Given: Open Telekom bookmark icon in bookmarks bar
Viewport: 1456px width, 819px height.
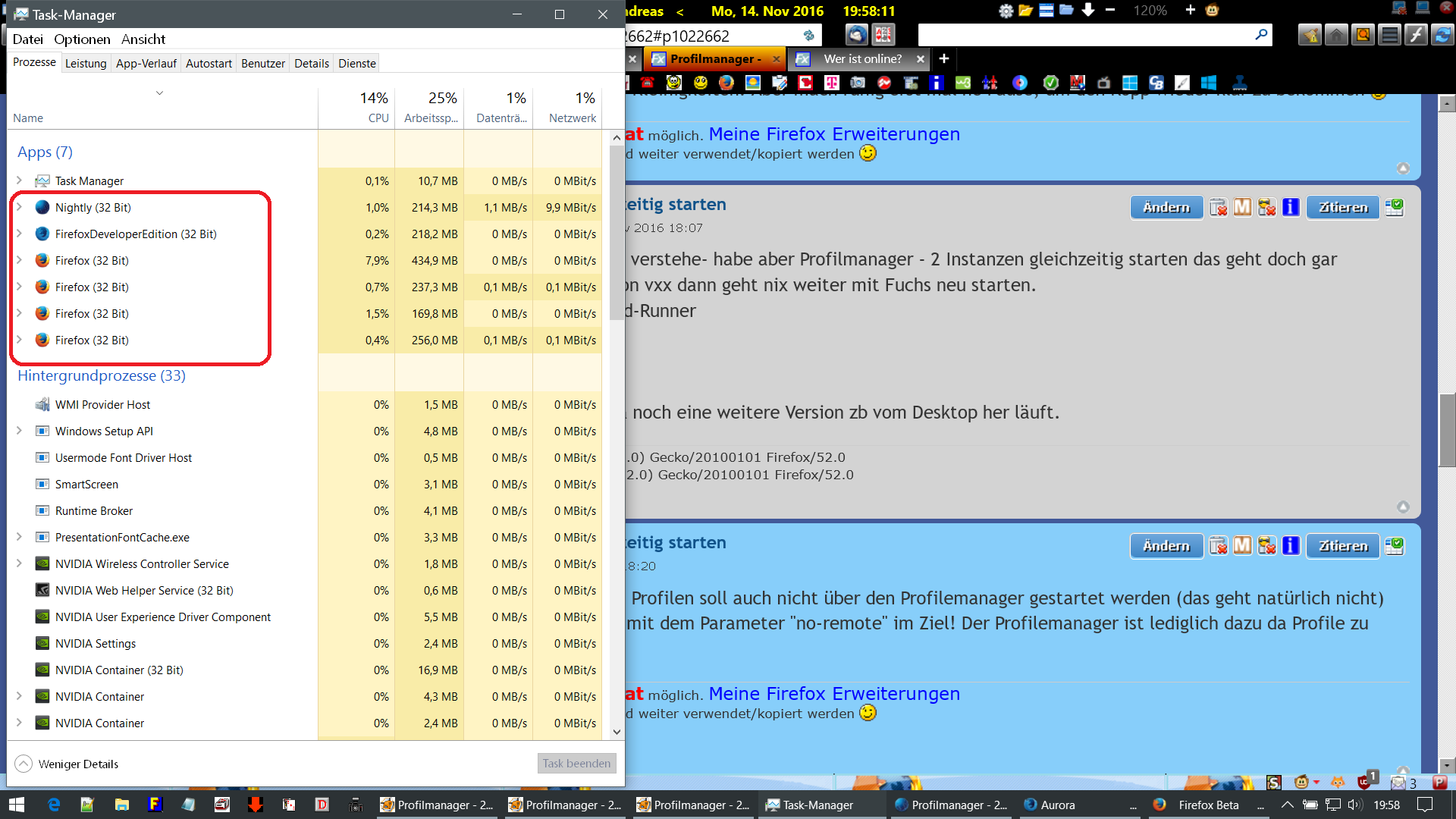Looking at the screenshot, I should click(x=832, y=83).
